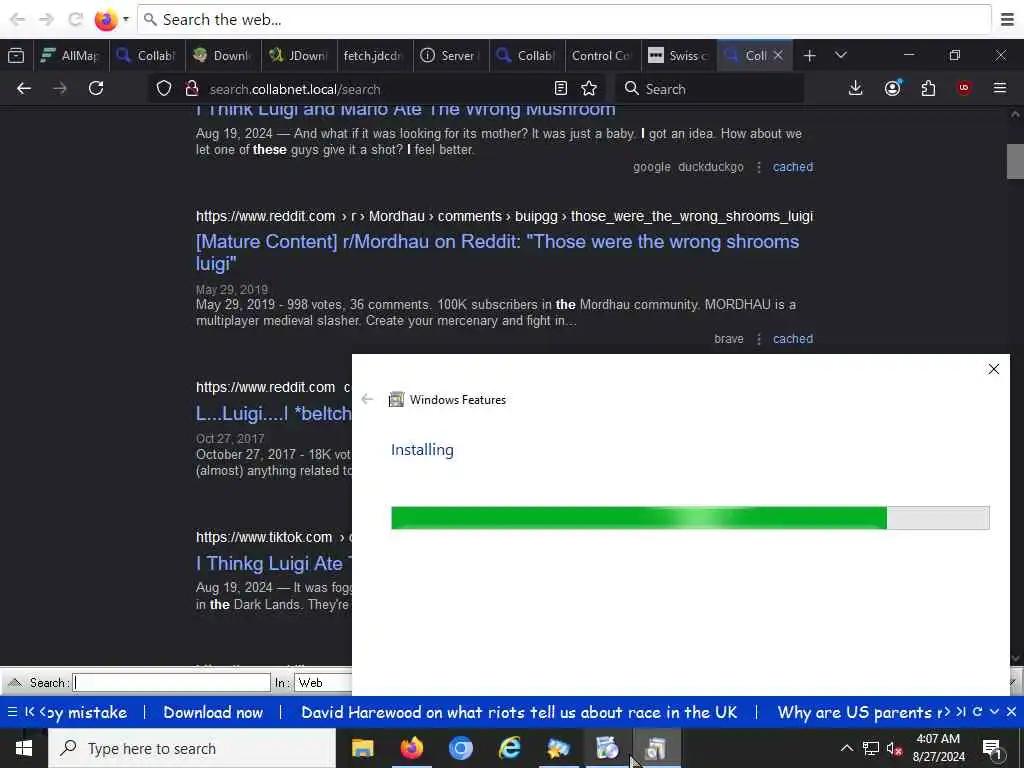Click the search.collabnet.local address bar
Screen dimensions: 1024x768
click(x=376, y=89)
